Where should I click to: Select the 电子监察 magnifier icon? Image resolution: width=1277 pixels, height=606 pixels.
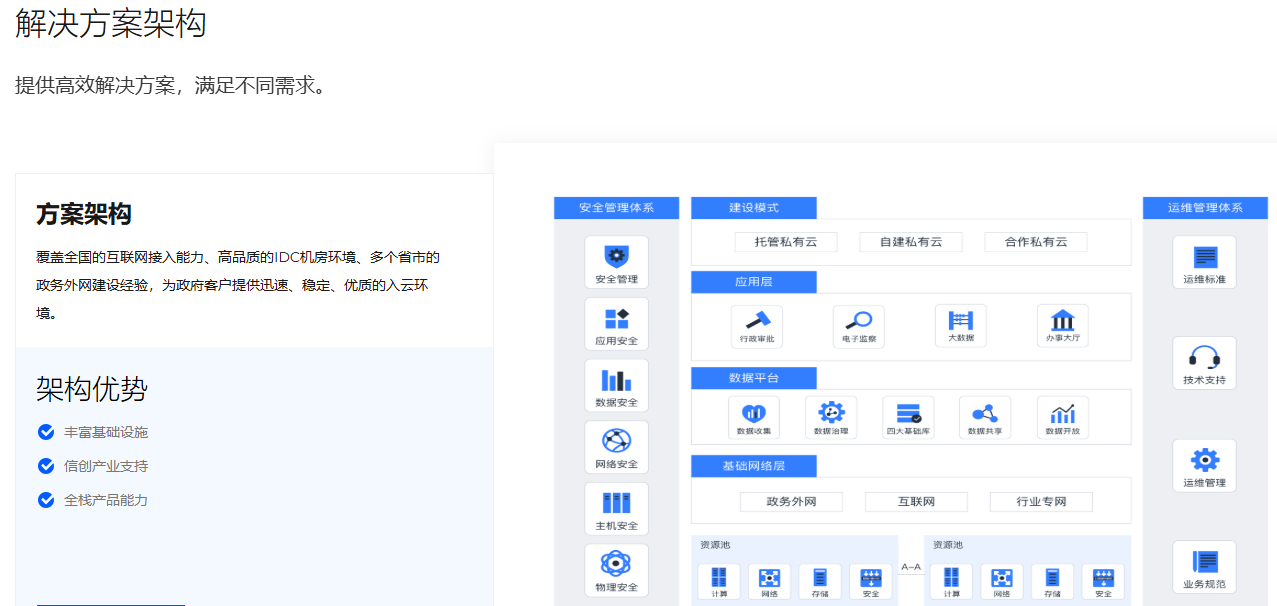click(858, 320)
